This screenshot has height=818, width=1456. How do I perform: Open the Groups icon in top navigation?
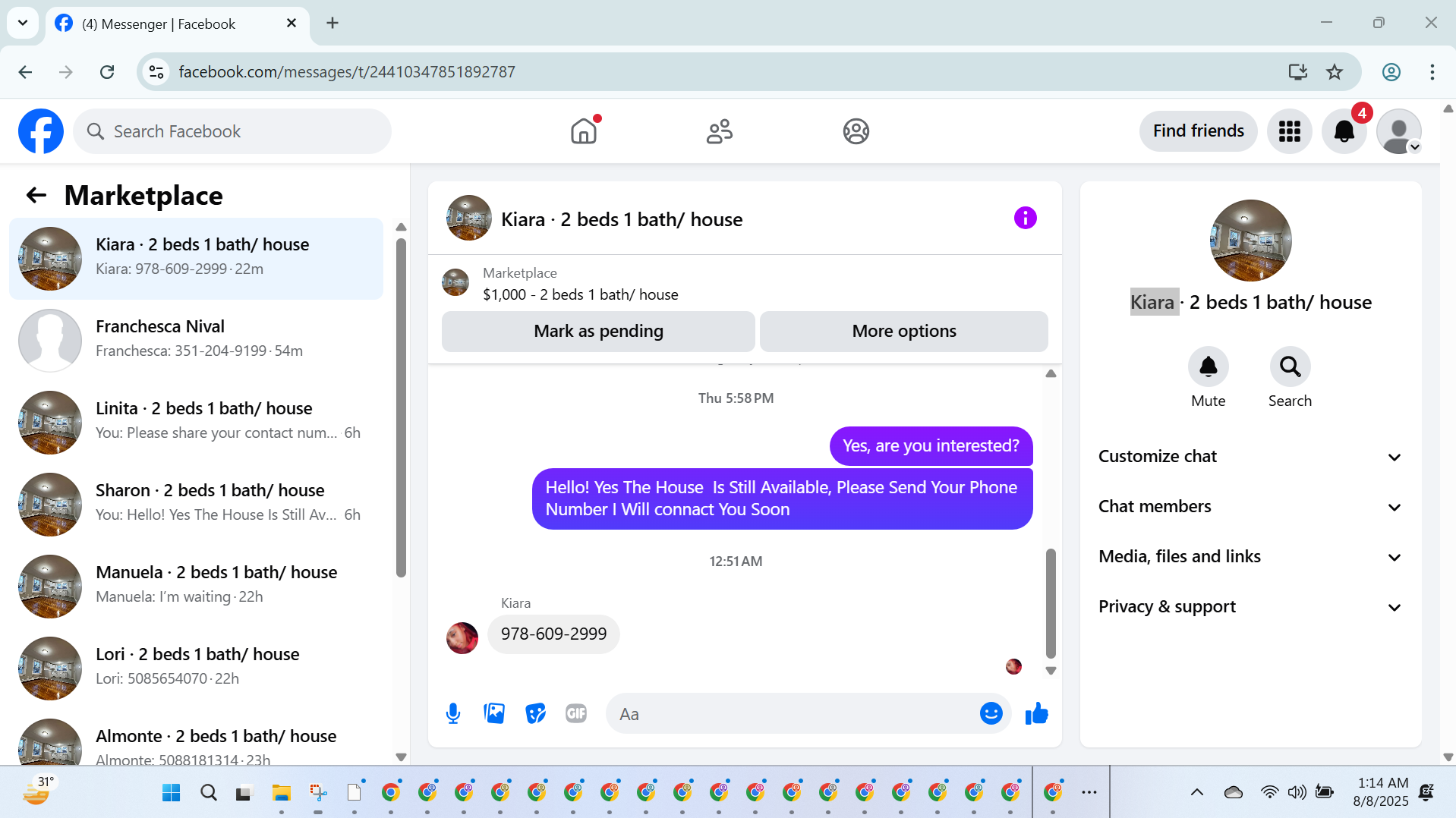[x=856, y=131]
